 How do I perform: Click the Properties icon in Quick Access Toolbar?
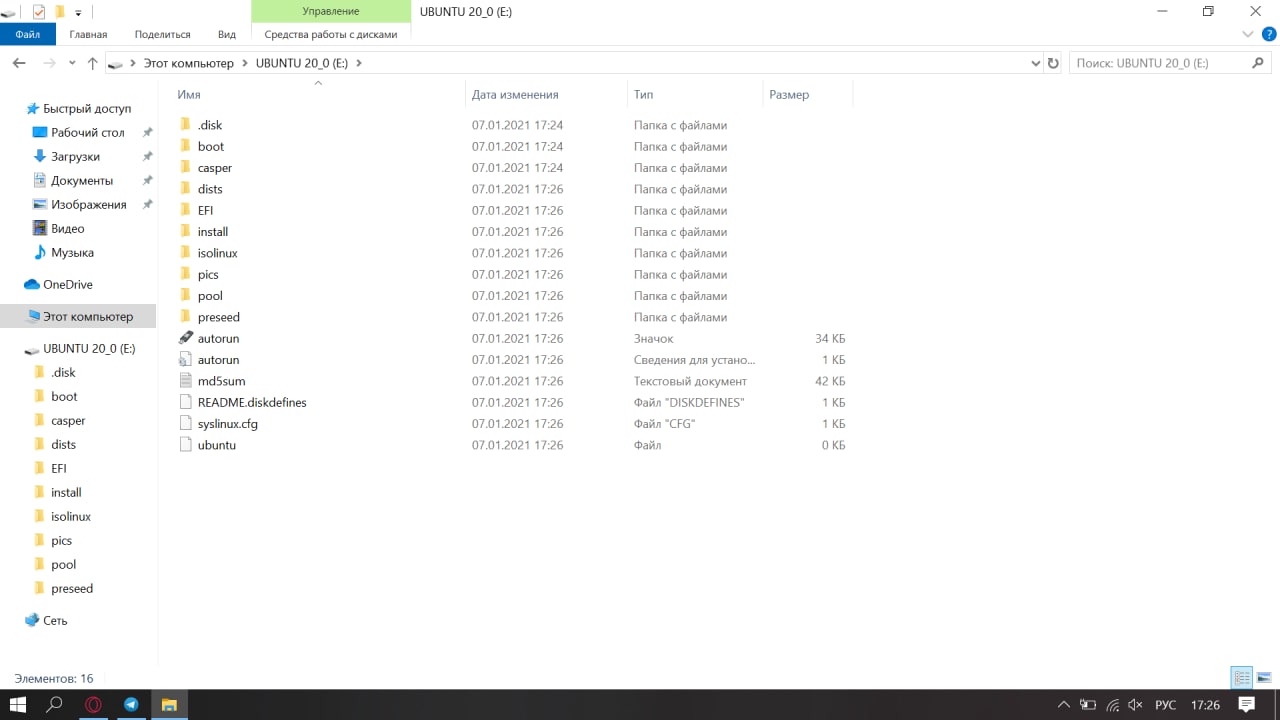(39, 12)
